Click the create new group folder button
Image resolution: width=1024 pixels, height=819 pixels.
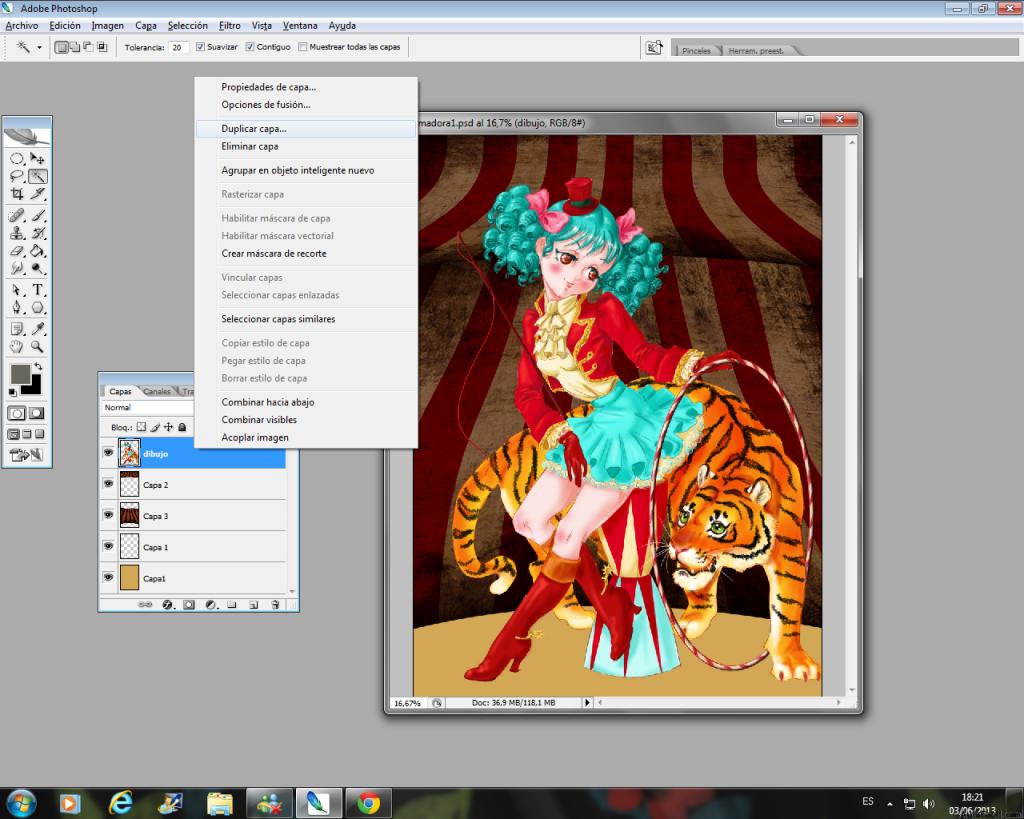(x=232, y=605)
